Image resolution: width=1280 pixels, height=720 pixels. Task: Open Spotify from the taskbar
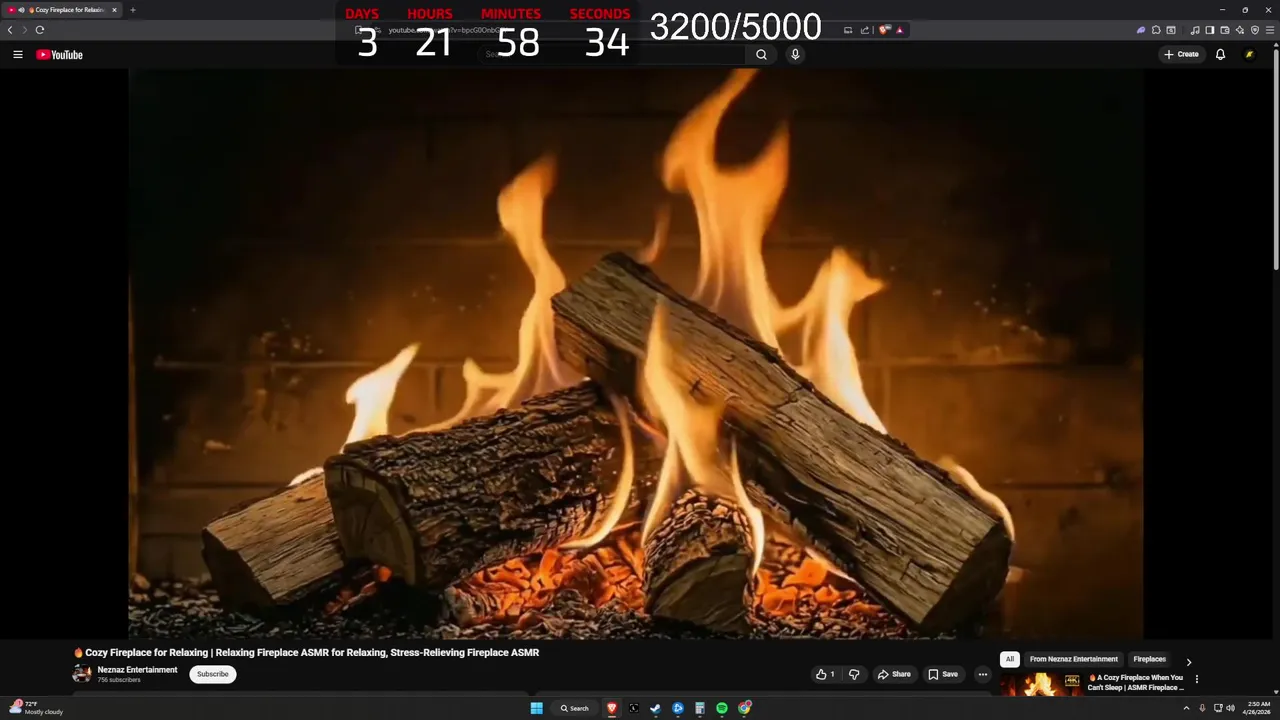click(722, 708)
